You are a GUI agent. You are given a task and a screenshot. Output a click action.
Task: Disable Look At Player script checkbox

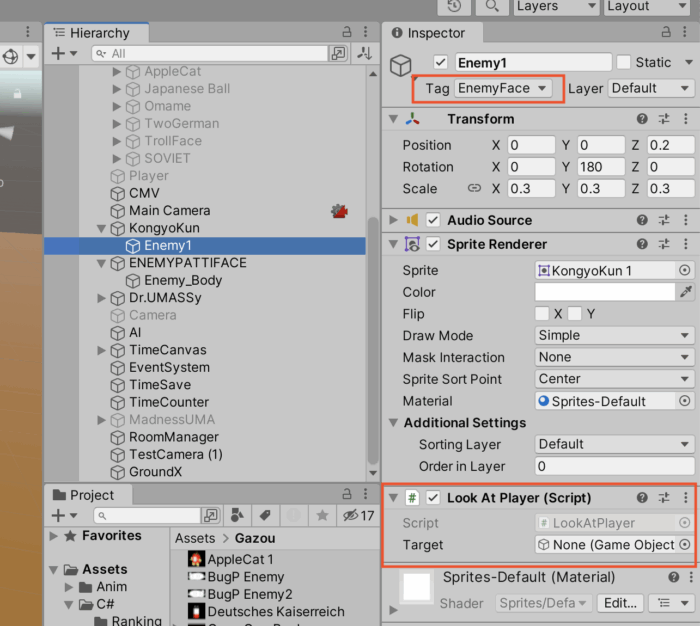tap(433, 497)
